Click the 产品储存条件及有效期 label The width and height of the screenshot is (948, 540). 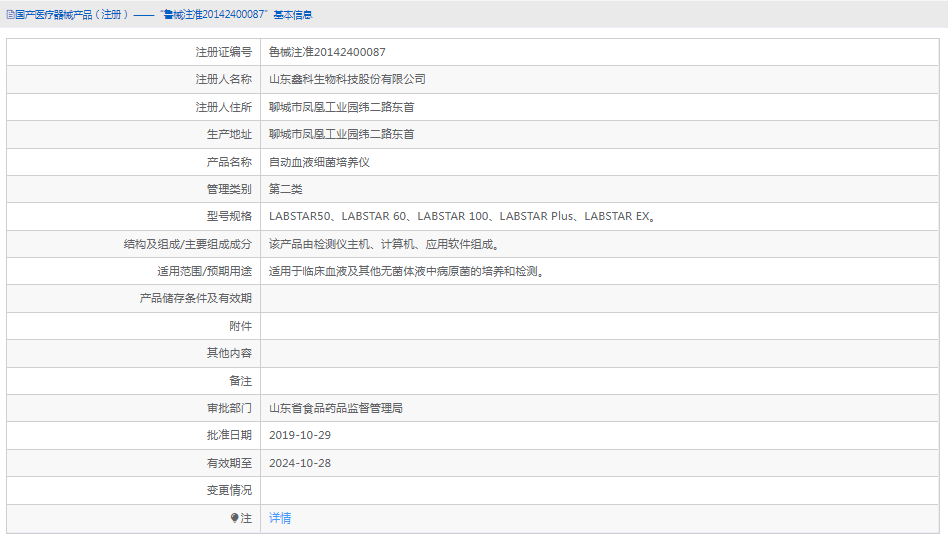(196, 299)
